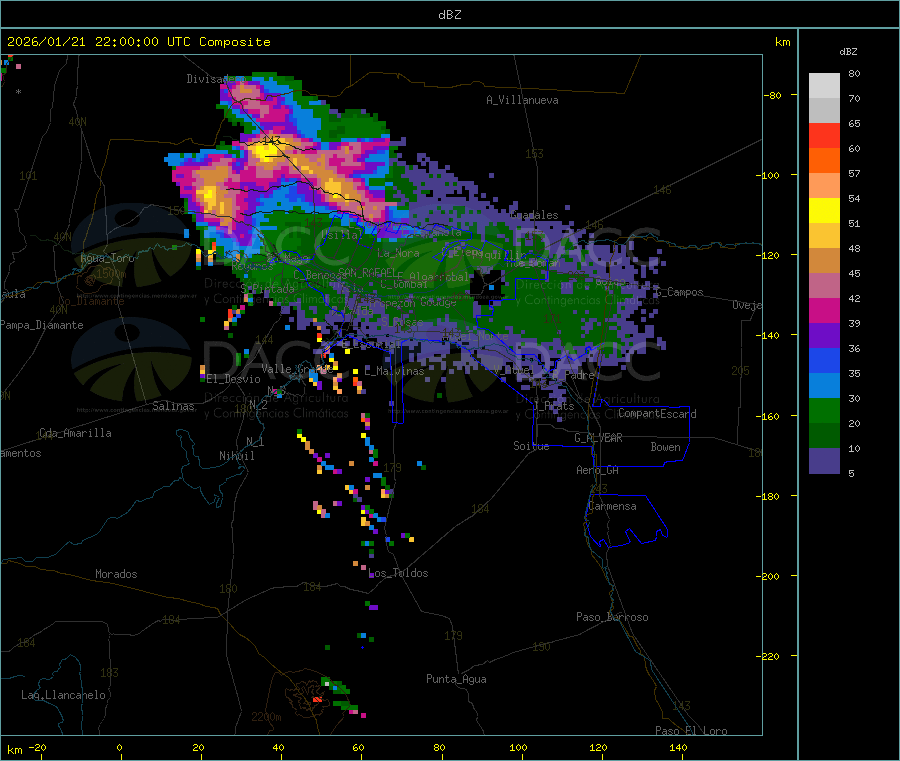Pick the light gray 70-80 dBZ swatch

(824, 86)
